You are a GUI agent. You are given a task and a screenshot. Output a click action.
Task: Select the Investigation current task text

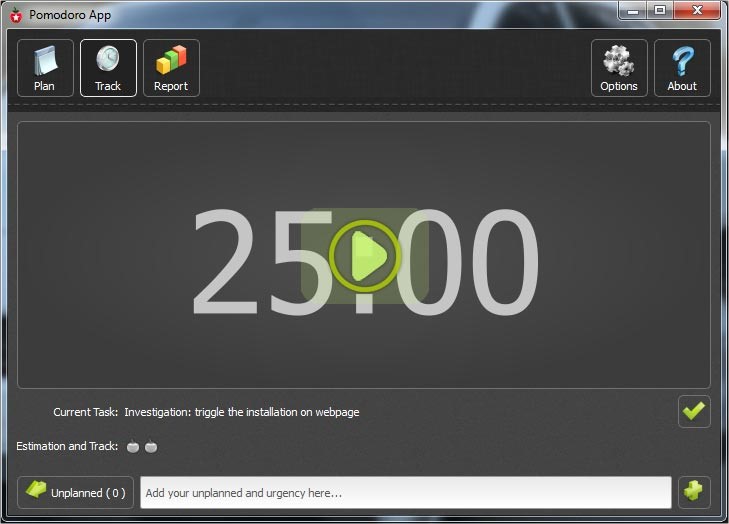pos(241,412)
